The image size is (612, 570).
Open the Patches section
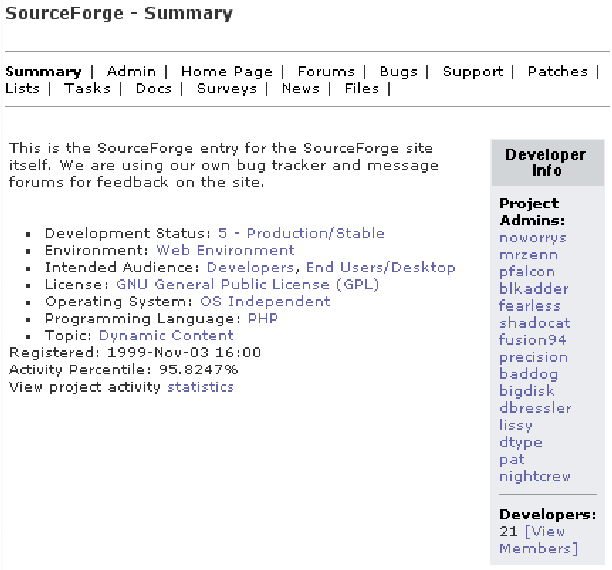(557, 71)
